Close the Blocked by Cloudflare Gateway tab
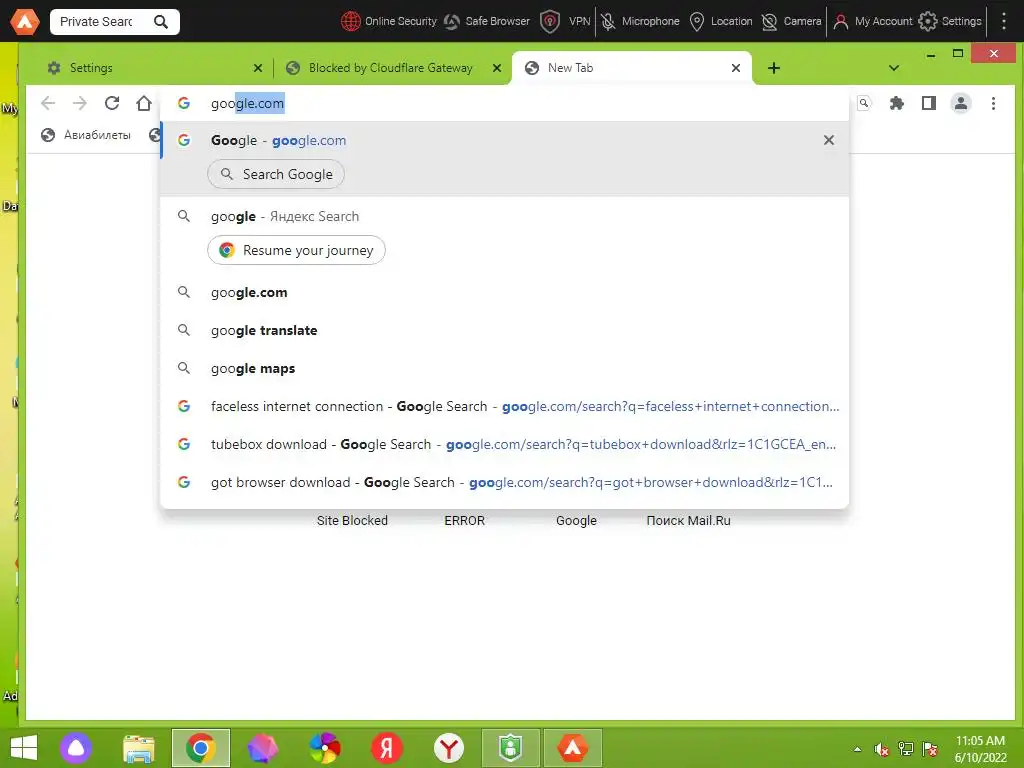The width and height of the screenshot is (1024, 768). point(497,68)
